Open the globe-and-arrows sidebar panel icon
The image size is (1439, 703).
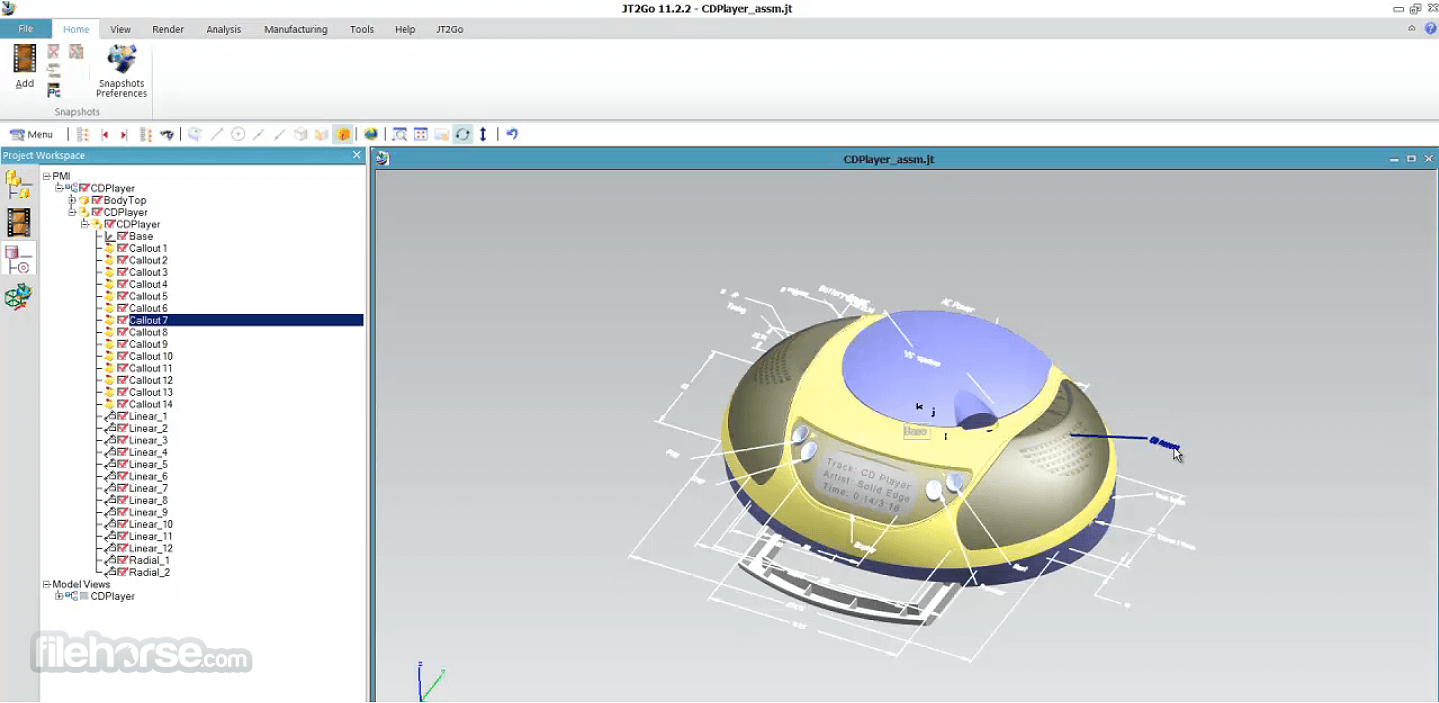[19, 296]
